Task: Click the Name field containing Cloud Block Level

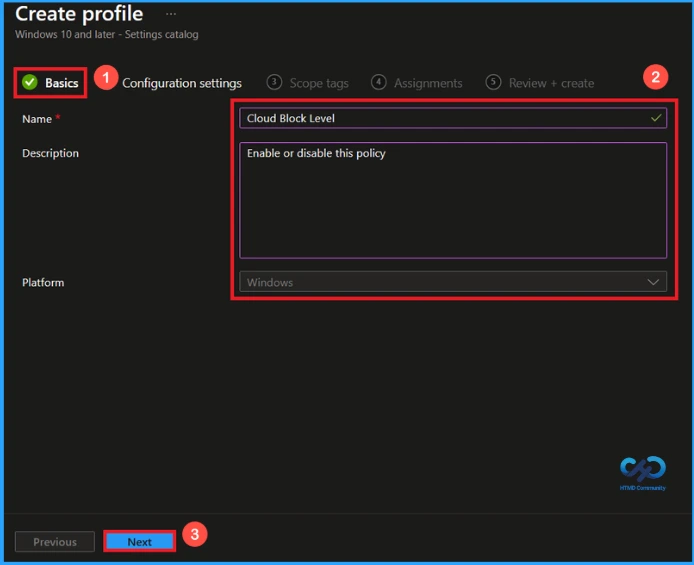Action: [453, 118]
